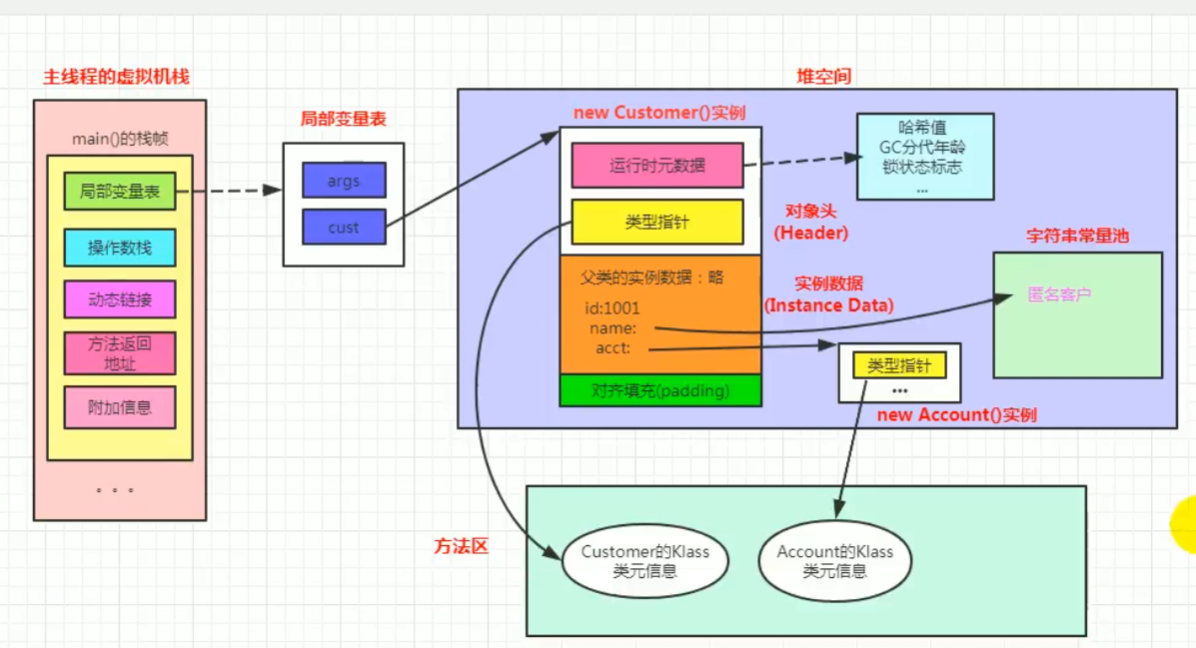Click the name: field text

(x=612, y=329)
